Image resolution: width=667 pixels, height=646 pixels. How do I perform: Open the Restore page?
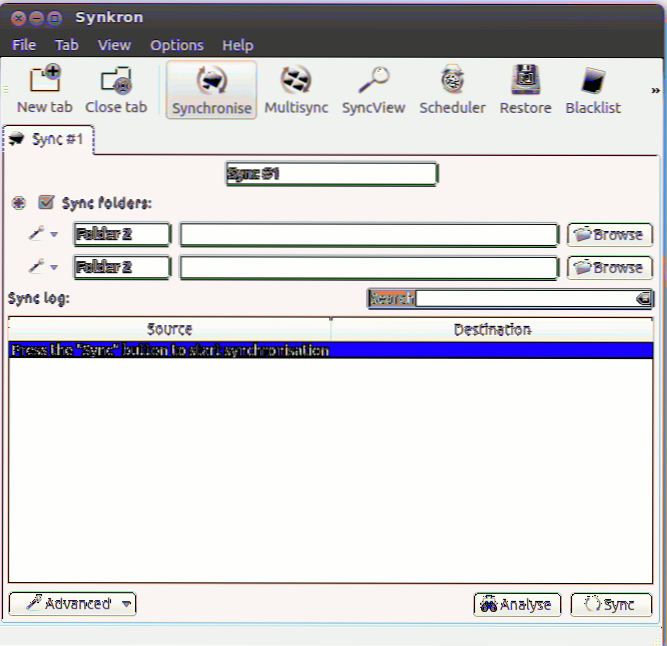point(525,89)
